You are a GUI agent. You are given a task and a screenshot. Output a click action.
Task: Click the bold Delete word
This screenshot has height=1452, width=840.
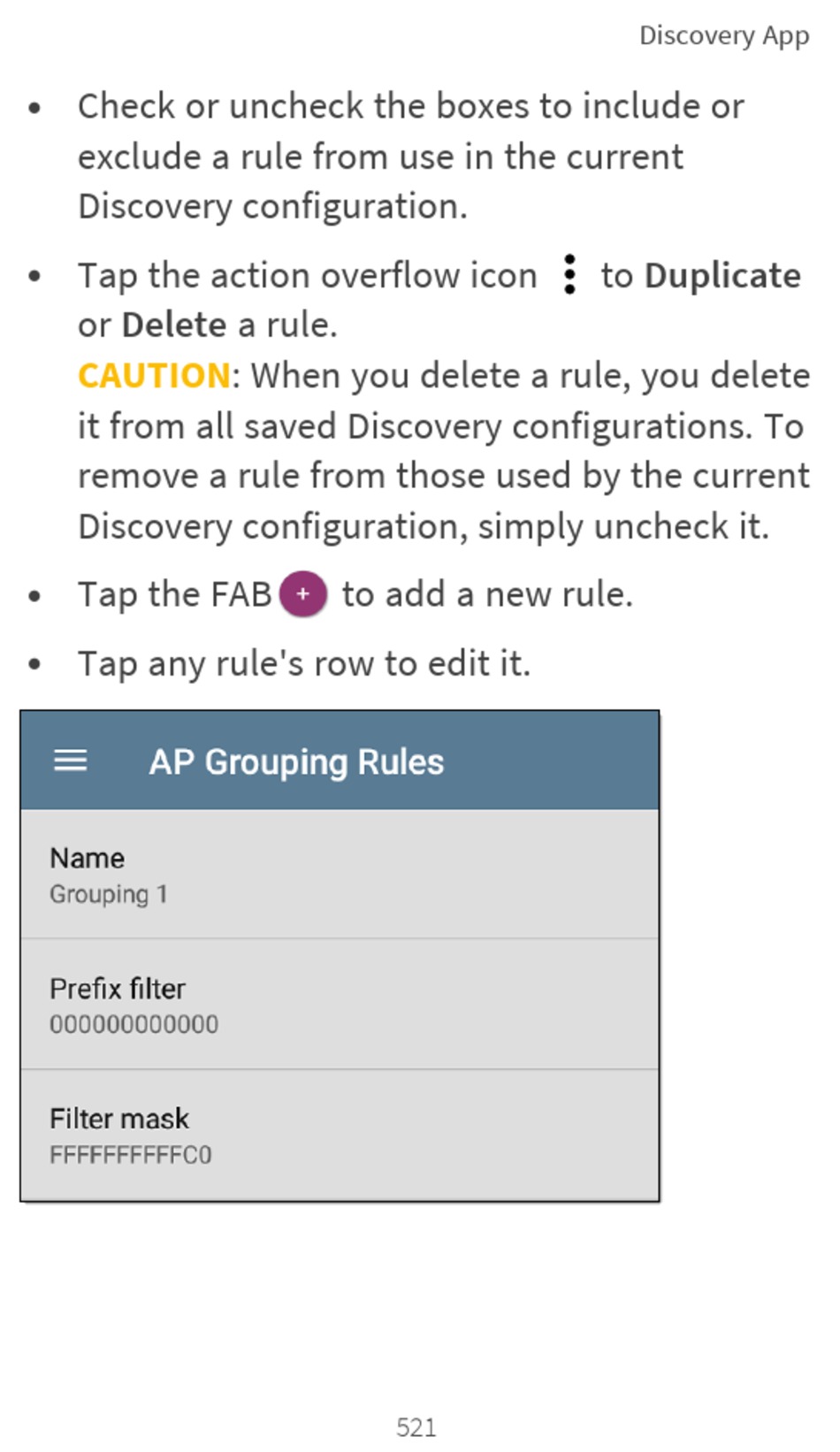click(x=174, y=325)
